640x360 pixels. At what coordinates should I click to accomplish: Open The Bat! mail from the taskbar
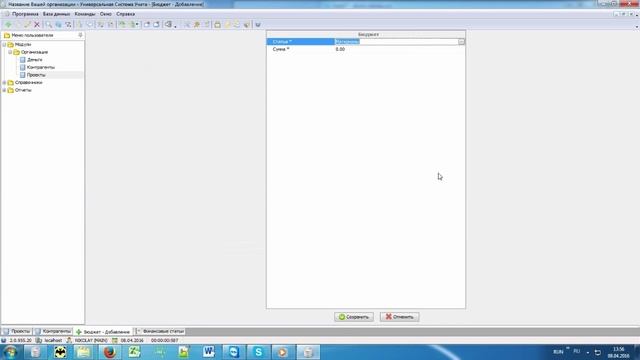60,352
